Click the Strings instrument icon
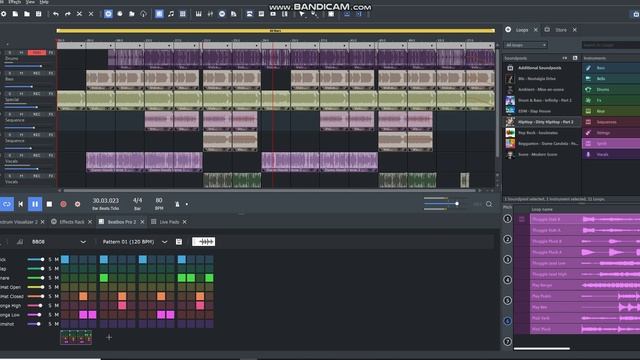The width and height of the screenshot is (640, 360). click(588, 133)
